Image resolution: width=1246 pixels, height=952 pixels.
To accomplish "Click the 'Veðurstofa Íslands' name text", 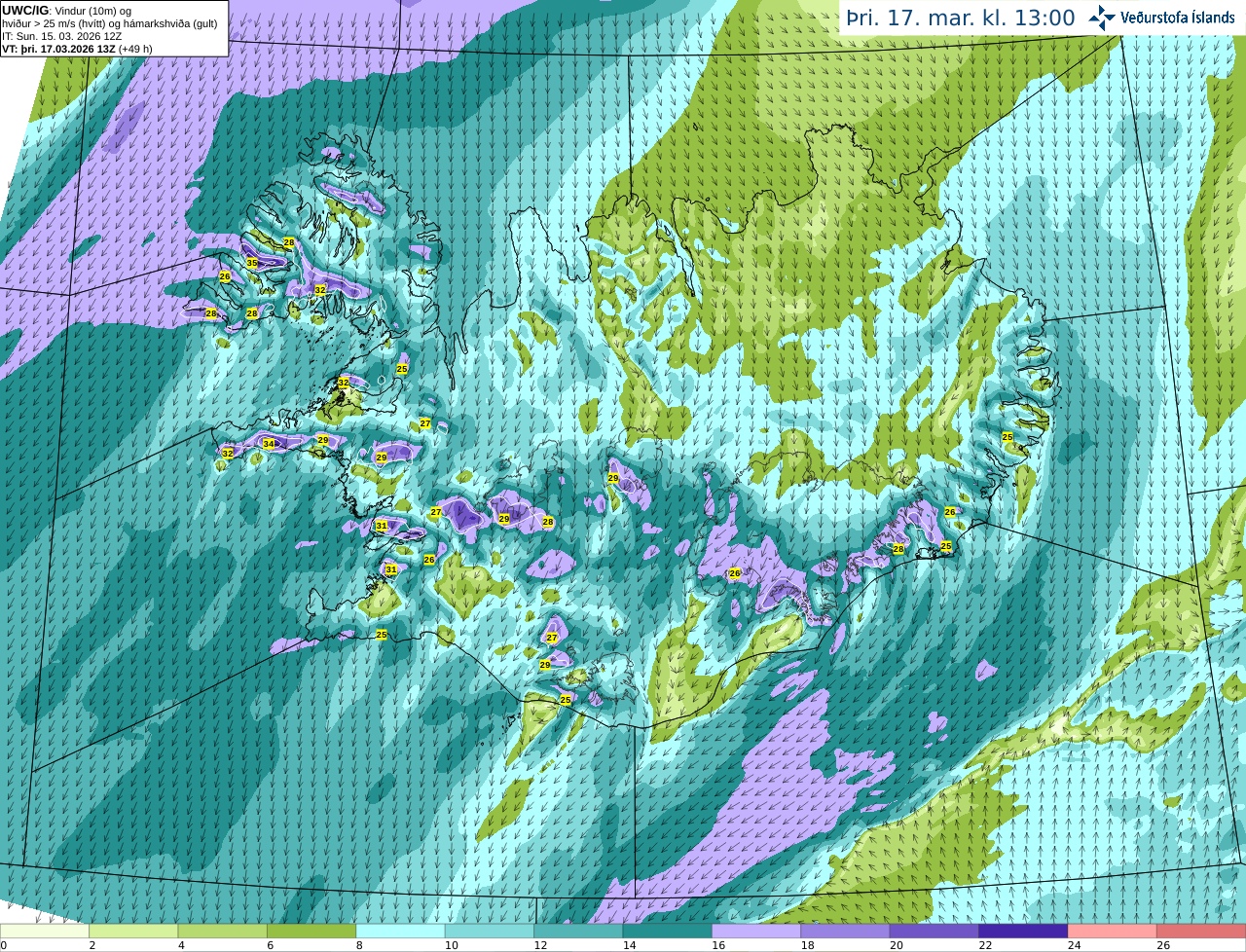I will pyautogui.click(x=1178, y=18).
